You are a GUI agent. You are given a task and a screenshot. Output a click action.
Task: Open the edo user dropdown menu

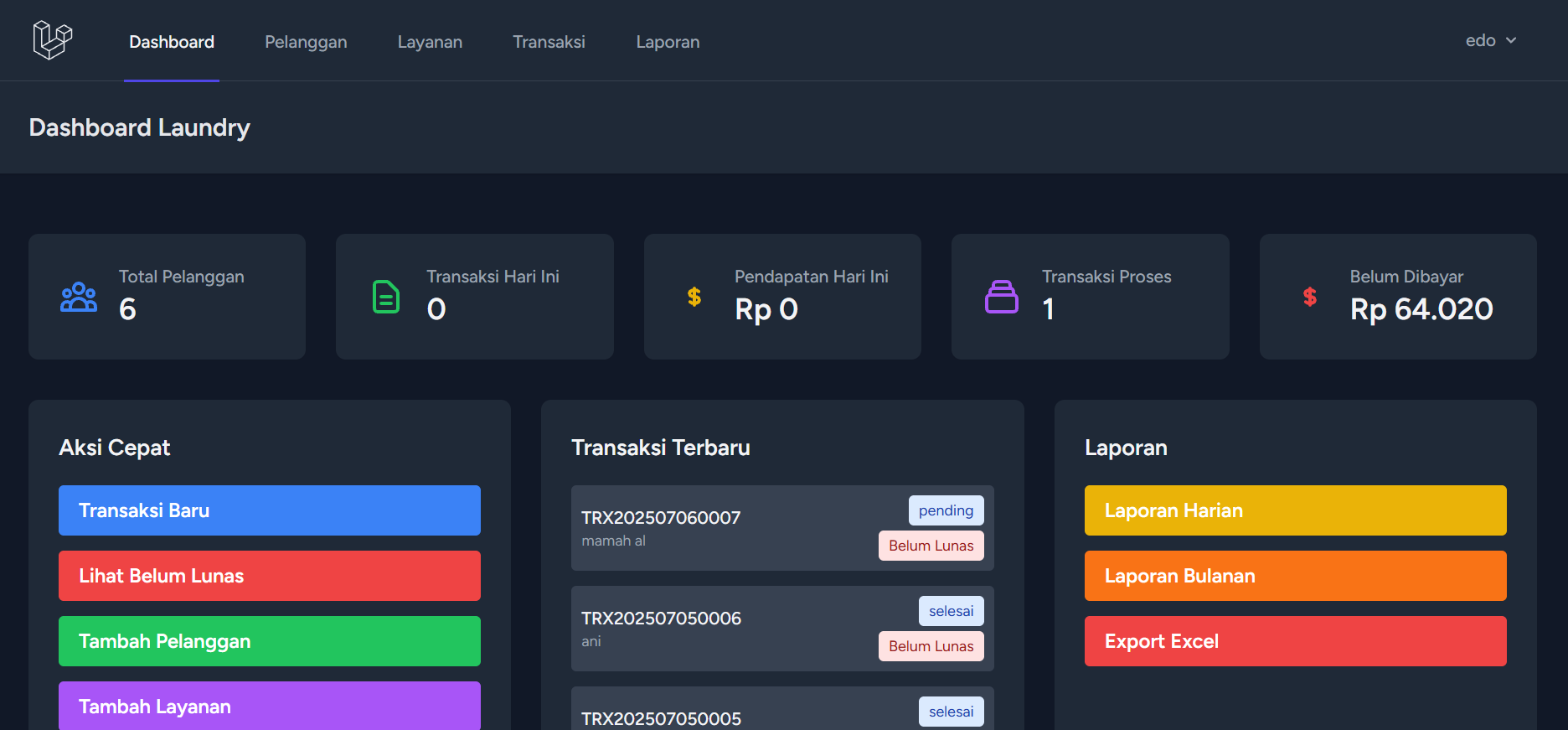pos(1490,40)
